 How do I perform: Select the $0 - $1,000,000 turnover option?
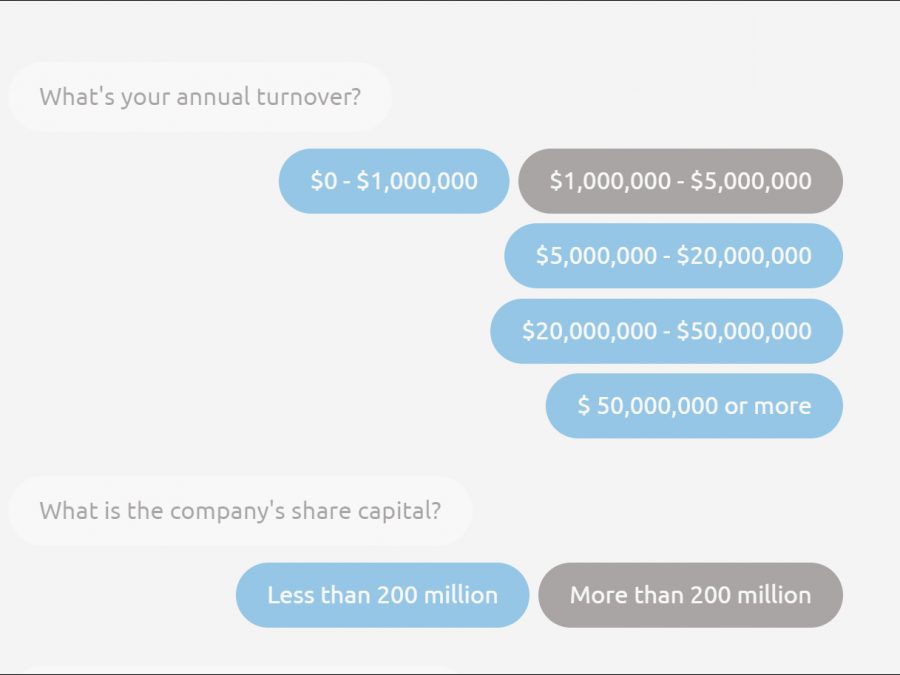pos(394,181)
